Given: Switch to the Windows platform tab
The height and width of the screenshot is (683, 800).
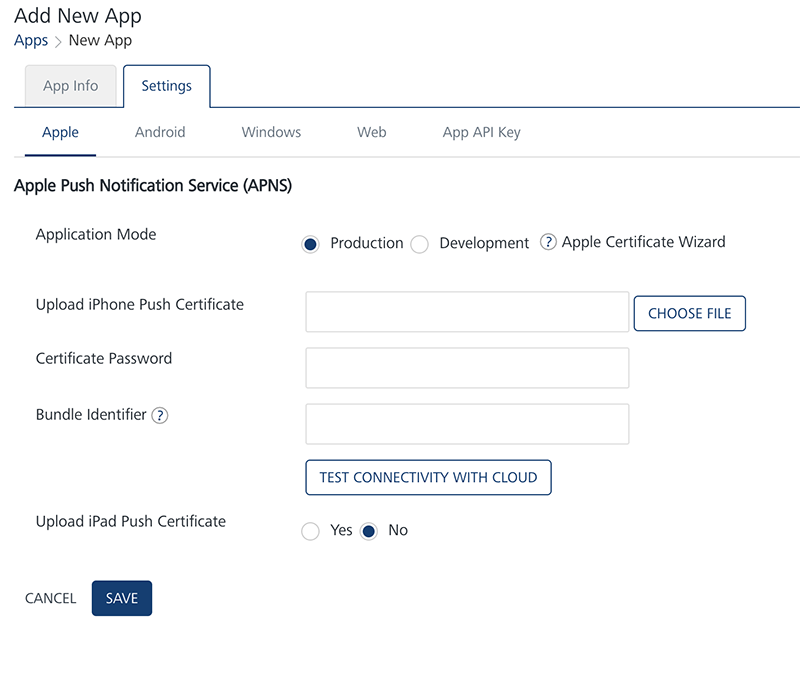Looking at the screenshot, I should click(271, 132).
